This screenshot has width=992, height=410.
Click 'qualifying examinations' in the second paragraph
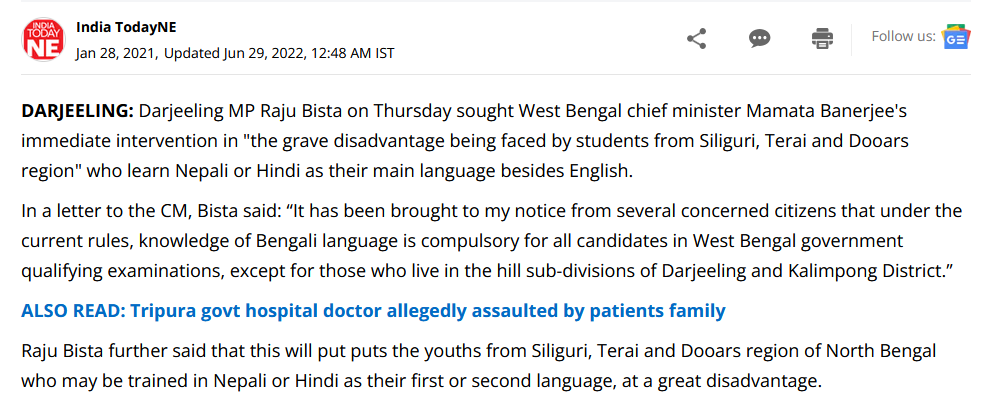[x=121, y=272]
